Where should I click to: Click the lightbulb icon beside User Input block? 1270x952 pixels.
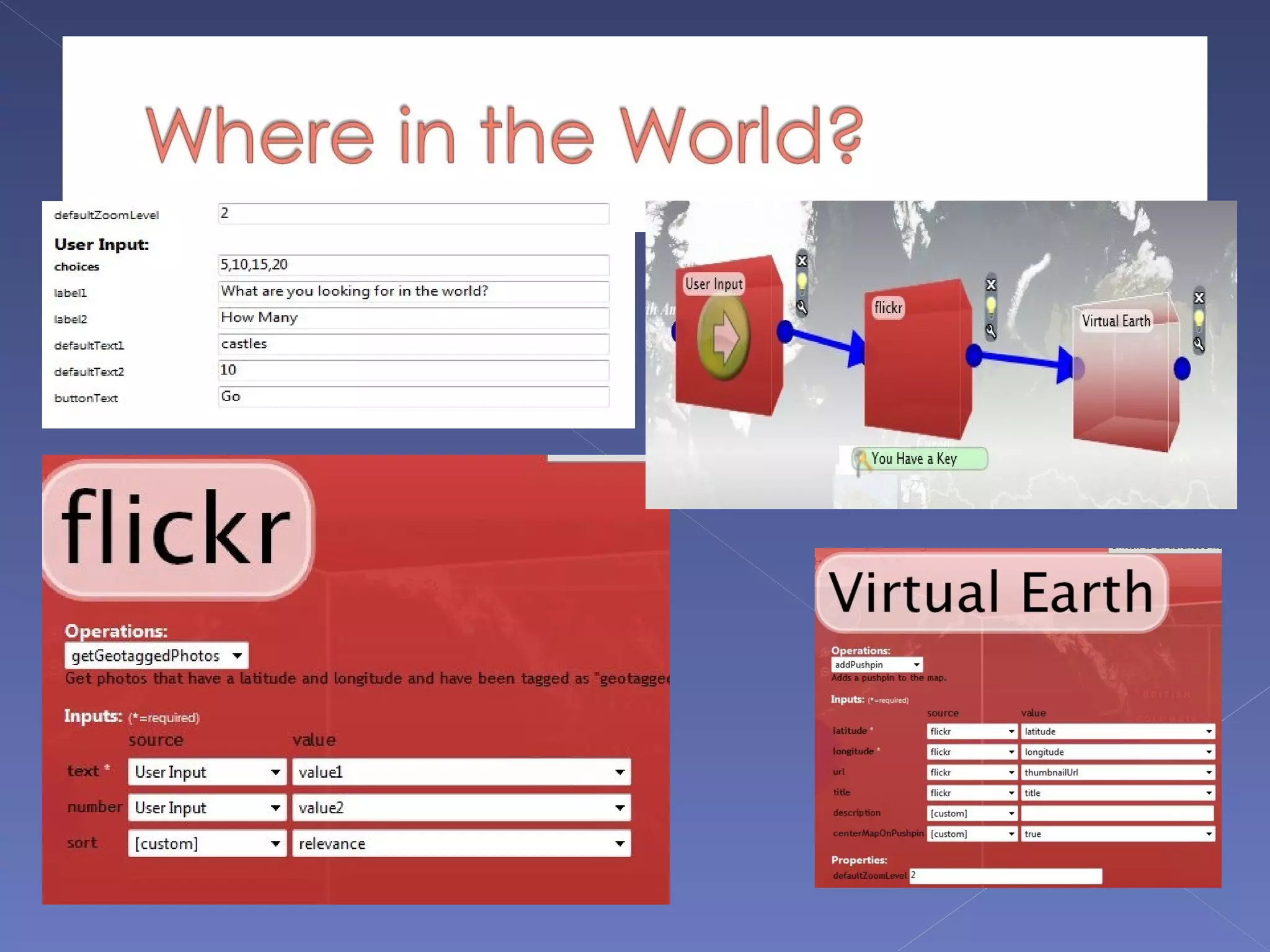(802, 283)
